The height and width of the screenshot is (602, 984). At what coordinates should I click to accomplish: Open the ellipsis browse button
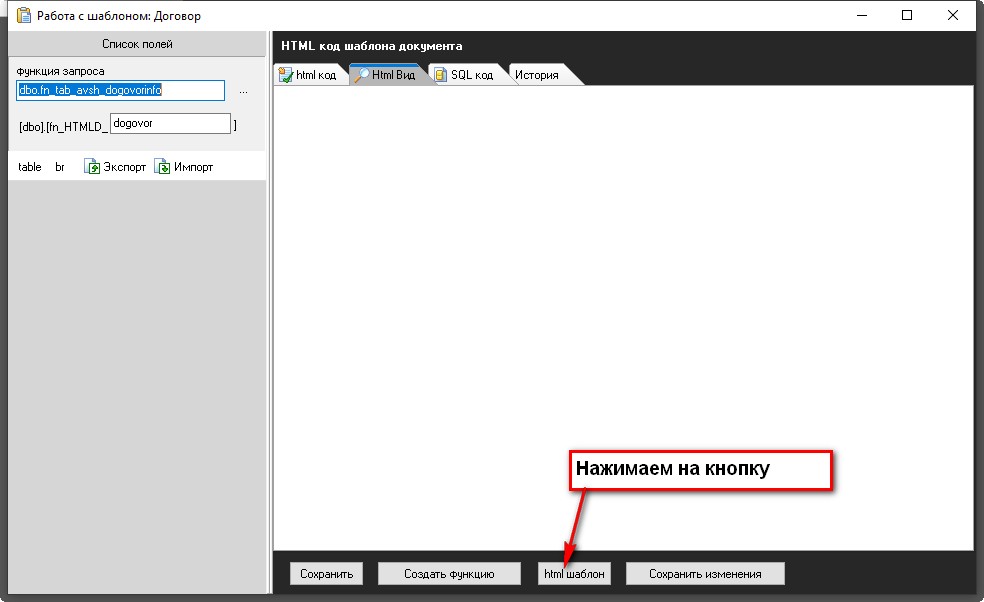pos(243,91)
